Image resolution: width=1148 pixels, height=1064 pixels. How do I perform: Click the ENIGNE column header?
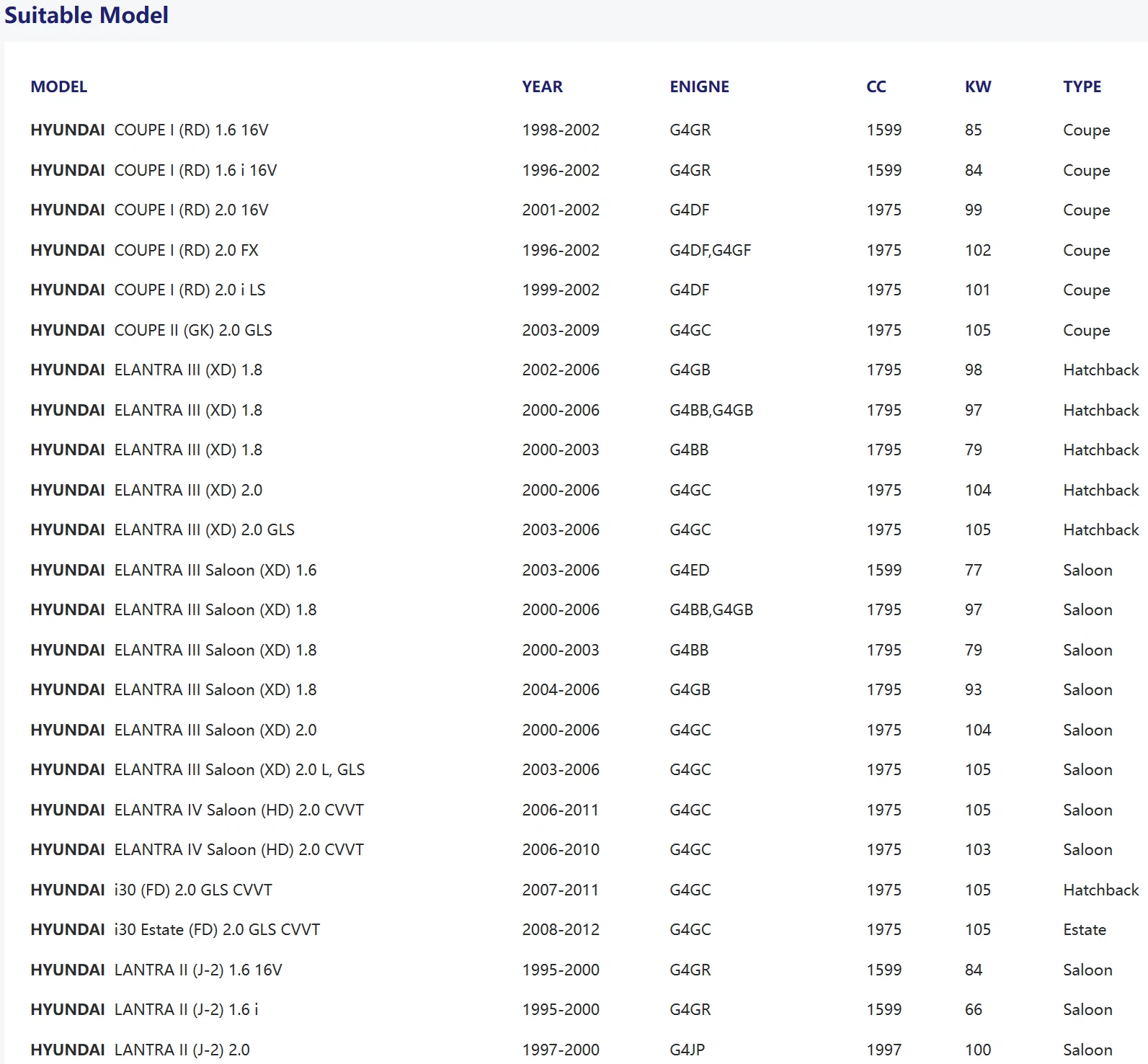(699, 86)
